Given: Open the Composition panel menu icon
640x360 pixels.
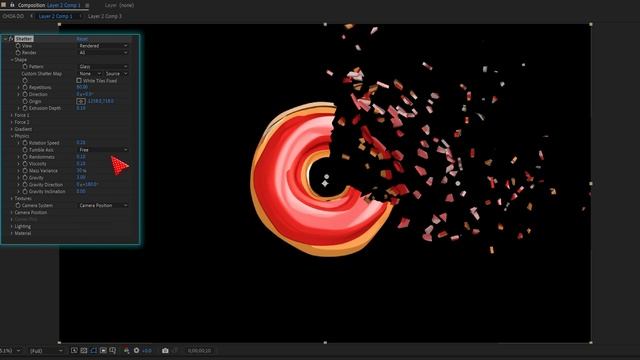Looking at the screenshot, I should [x=87, y=5].
